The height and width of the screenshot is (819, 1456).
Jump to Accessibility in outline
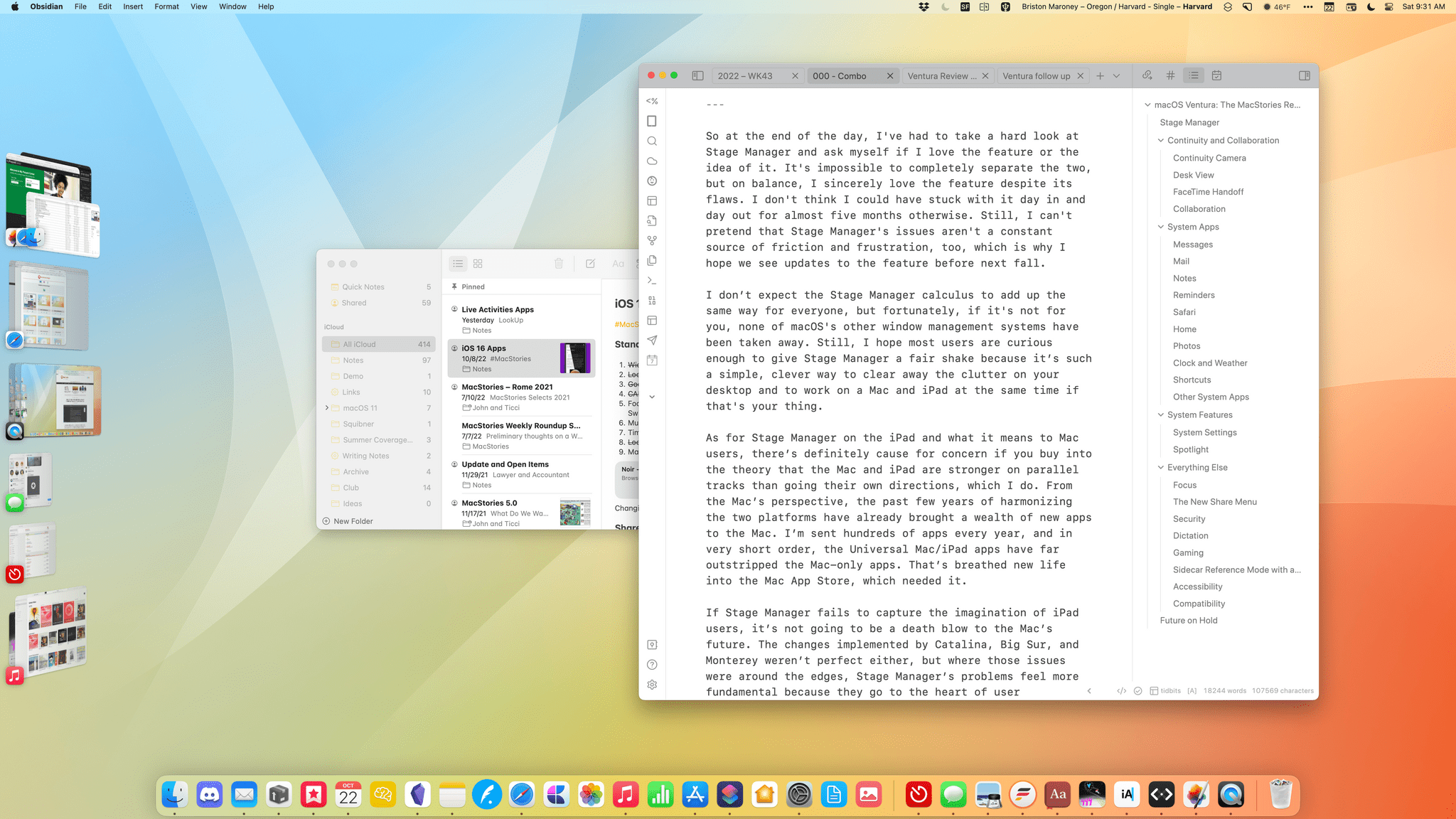coord(1197,587)
